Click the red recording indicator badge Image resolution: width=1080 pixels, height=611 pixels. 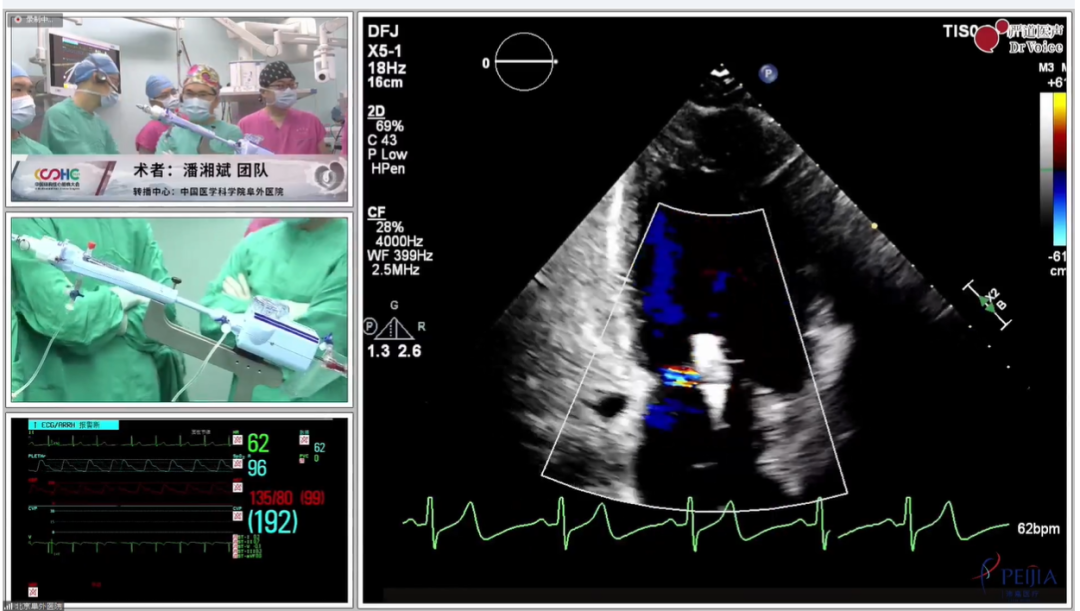(x=37, y=20)
